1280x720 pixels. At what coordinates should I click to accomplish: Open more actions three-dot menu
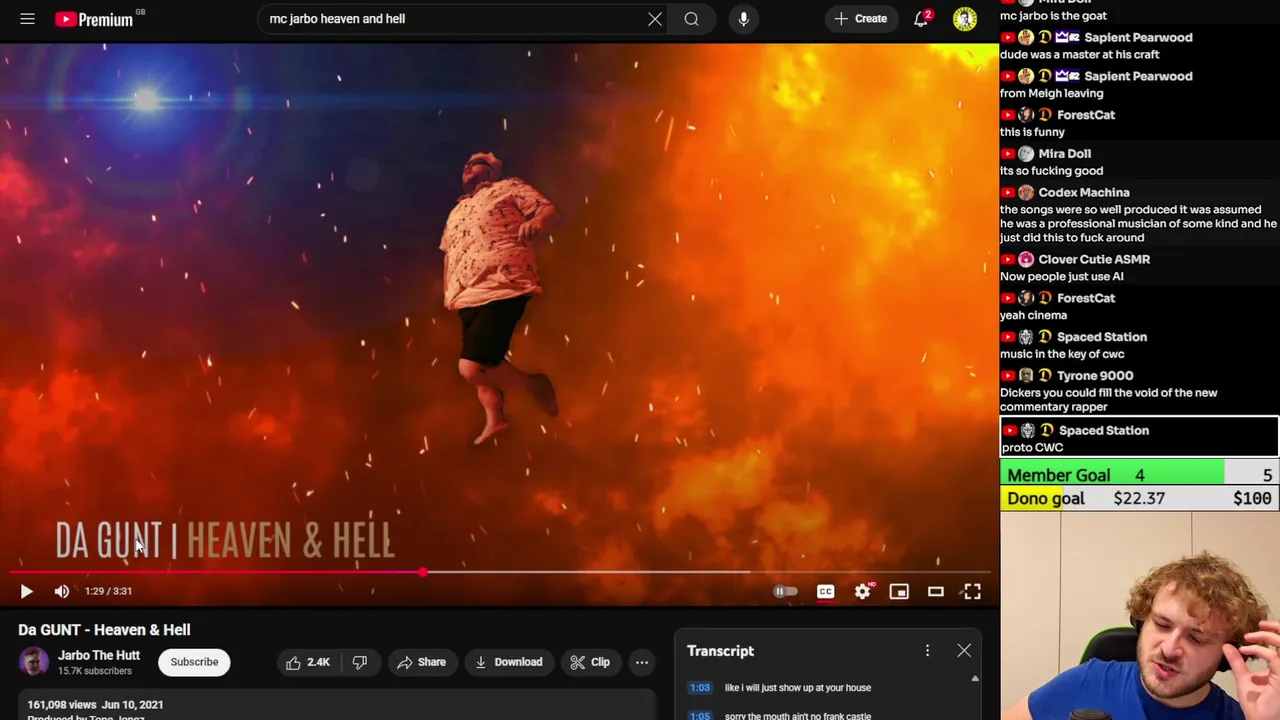coord(642,662)
